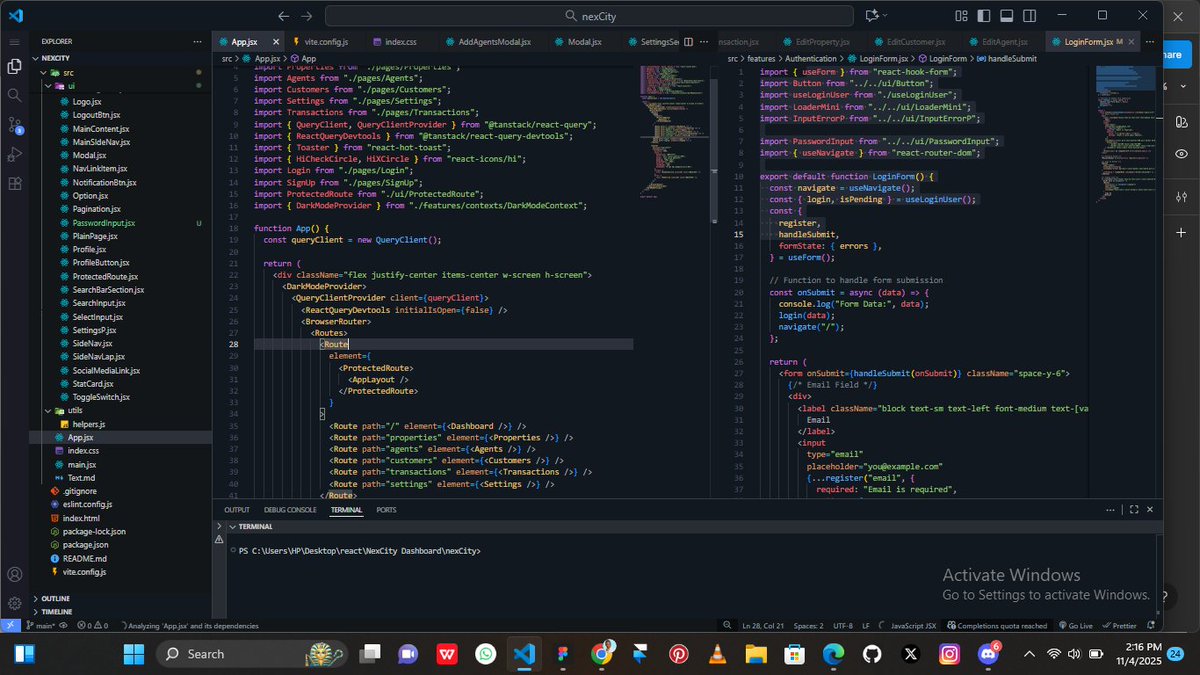Image resolution: width=1200 pixels, height=675 pixels.
Task: Open the Copilot chat icon in the title bar
Action: [x=872, y=16]
